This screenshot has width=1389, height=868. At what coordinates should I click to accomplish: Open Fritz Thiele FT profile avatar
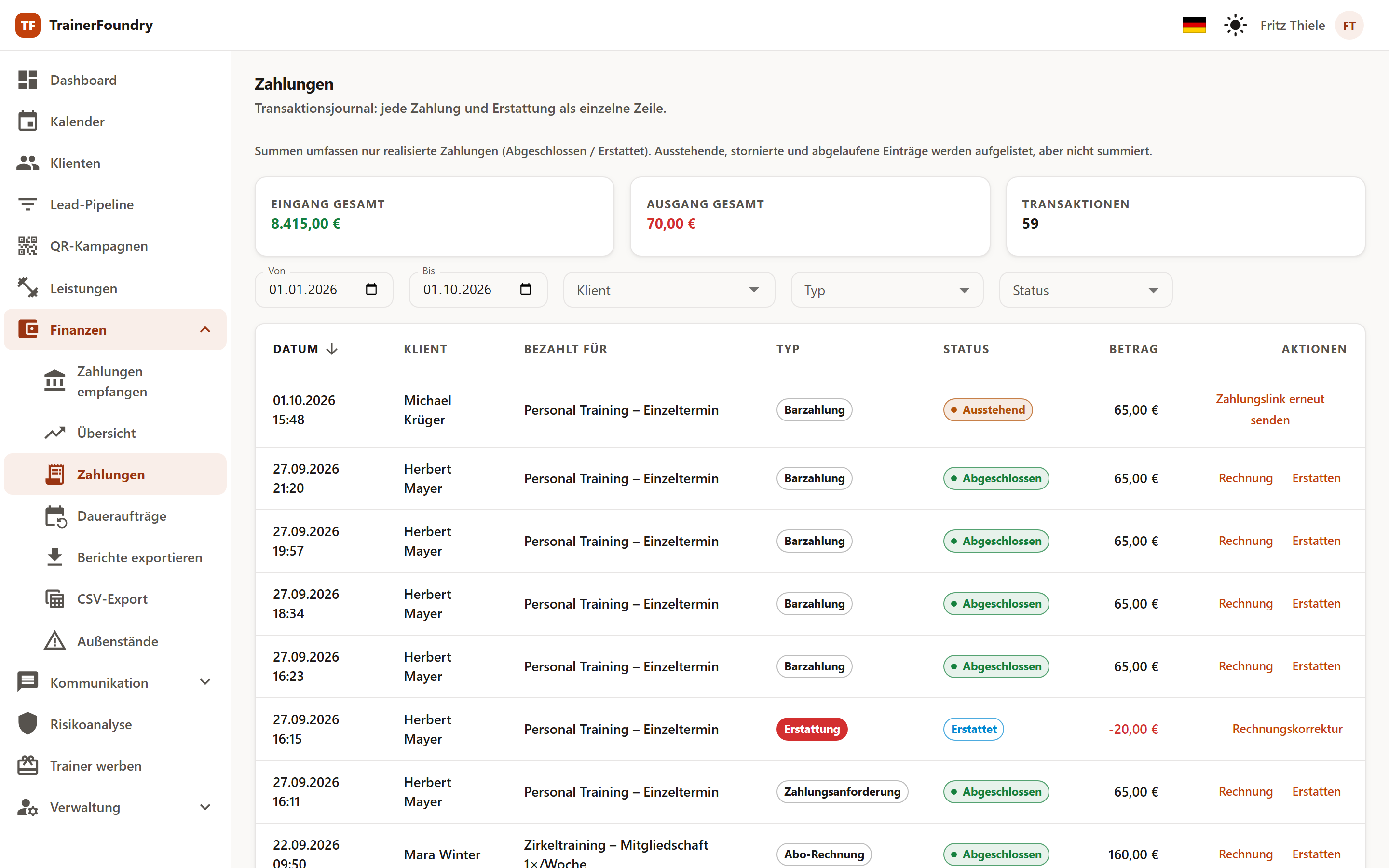[1349, 25]
